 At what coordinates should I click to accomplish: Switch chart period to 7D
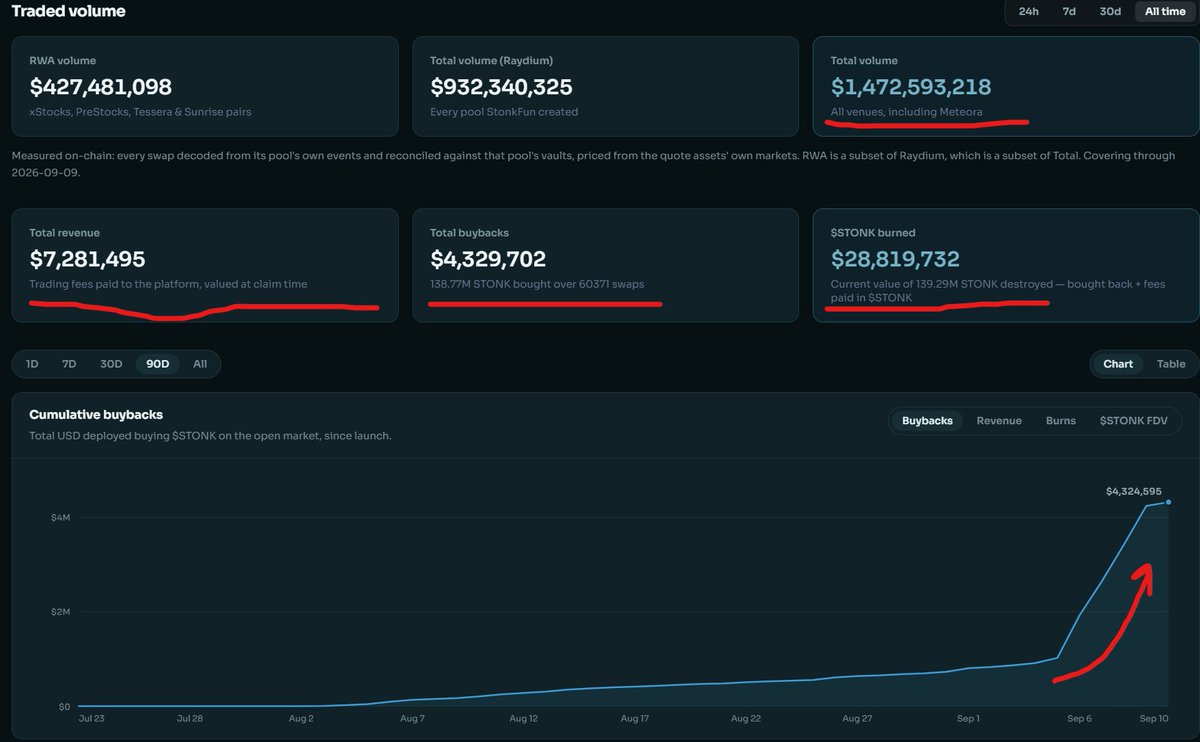[x=69, y=364]
